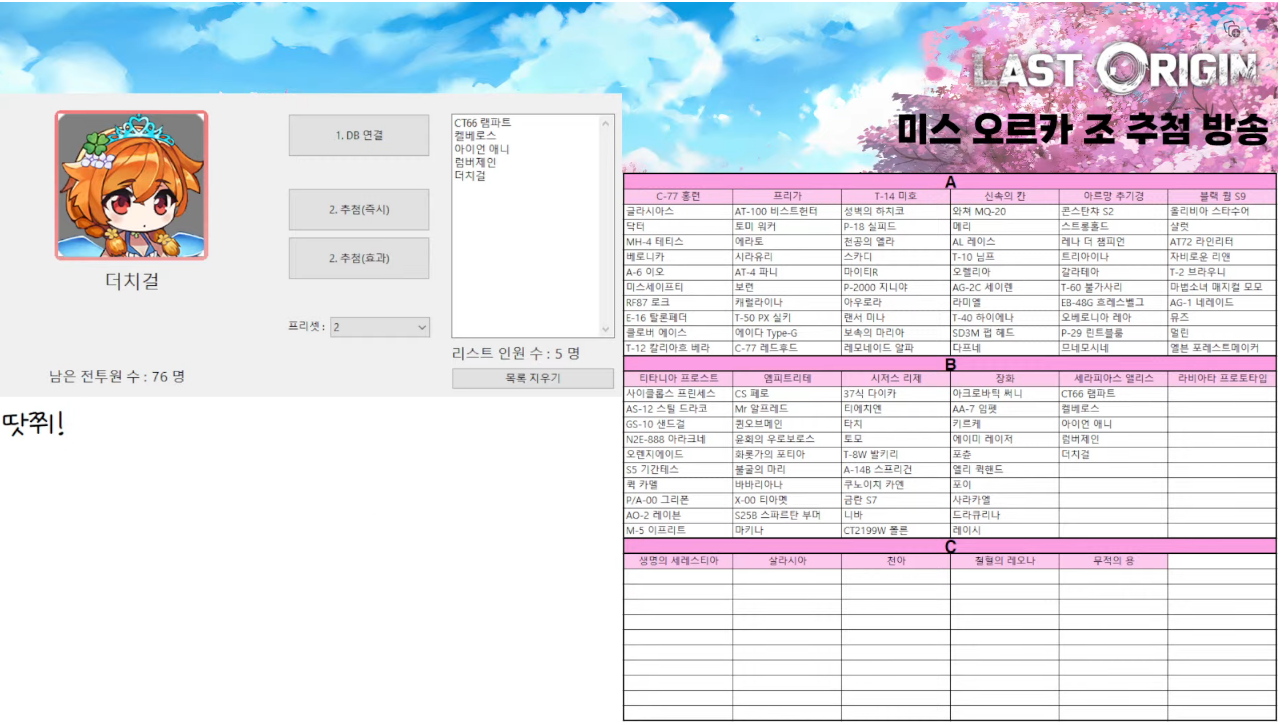Click the '블랙 웜 S9' column header

[1223, 196]
